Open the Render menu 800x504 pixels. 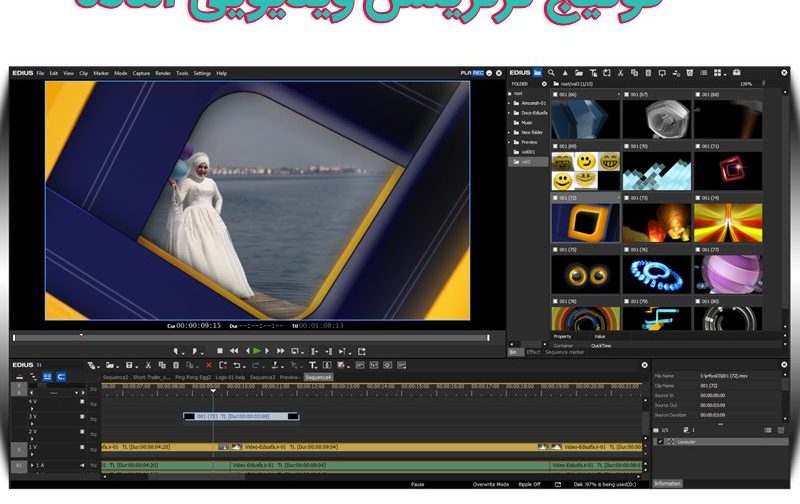point(163,73)
